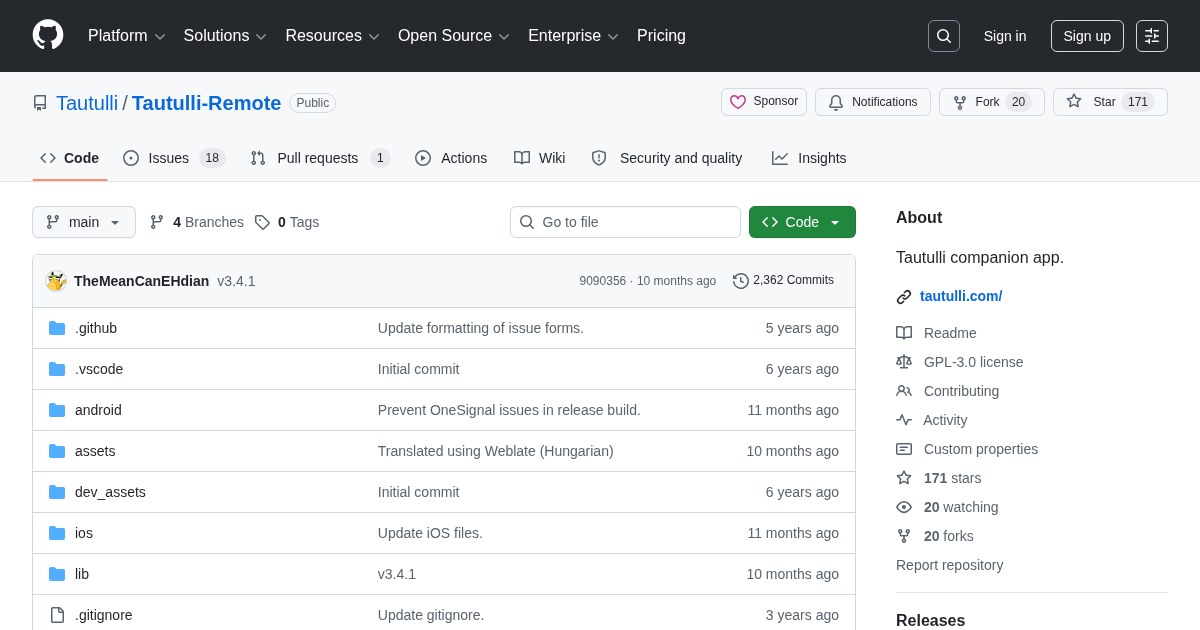Open the dev_assets folder

coord(110,492)
